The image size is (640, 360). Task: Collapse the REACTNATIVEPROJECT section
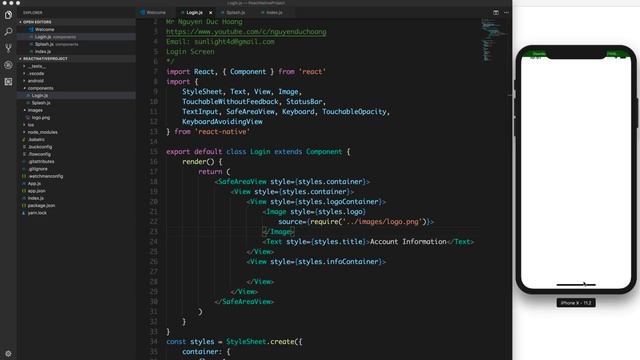pyautogui.click(x=45, y=59)
